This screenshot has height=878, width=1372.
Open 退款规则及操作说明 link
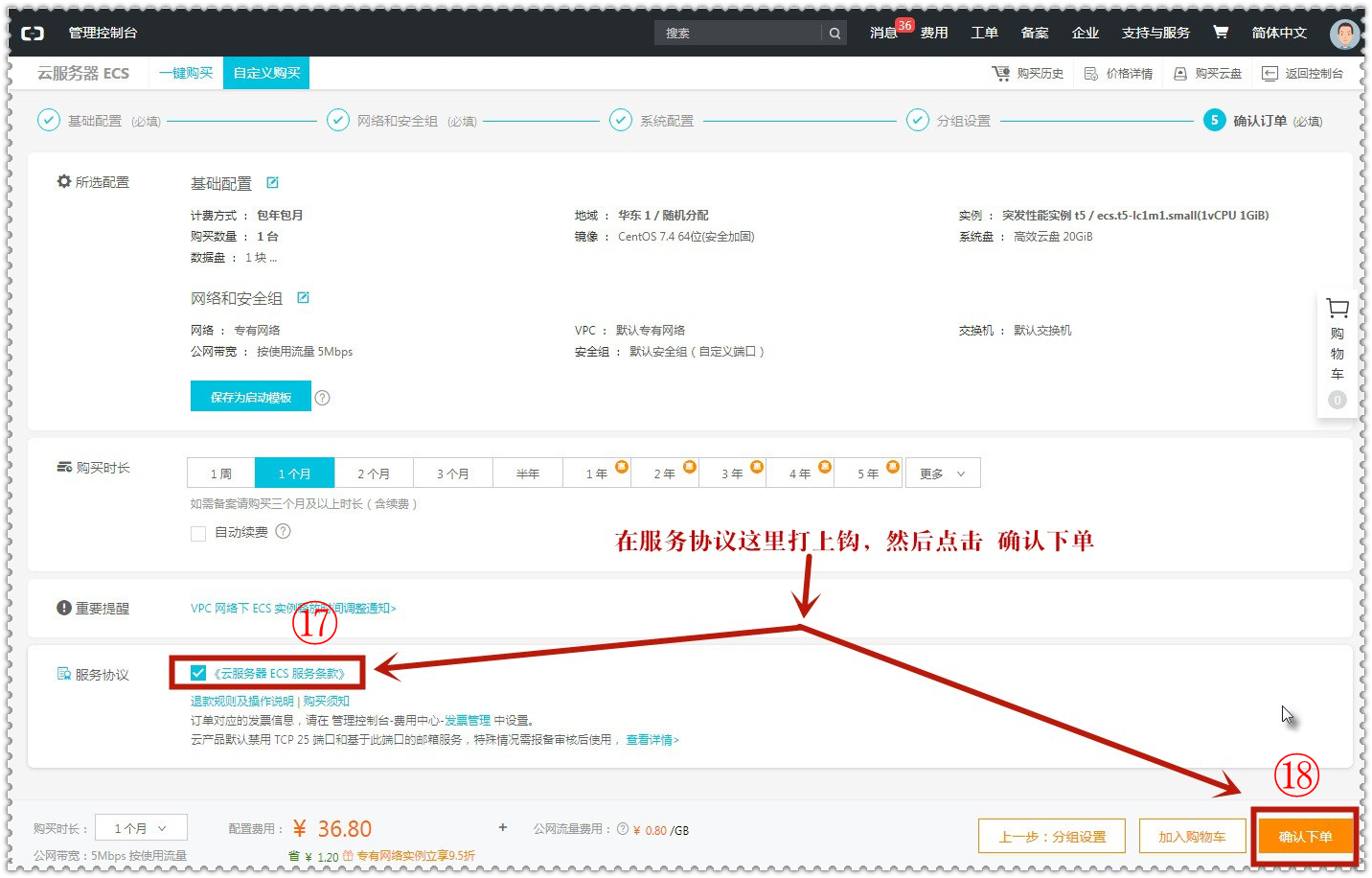242,701
